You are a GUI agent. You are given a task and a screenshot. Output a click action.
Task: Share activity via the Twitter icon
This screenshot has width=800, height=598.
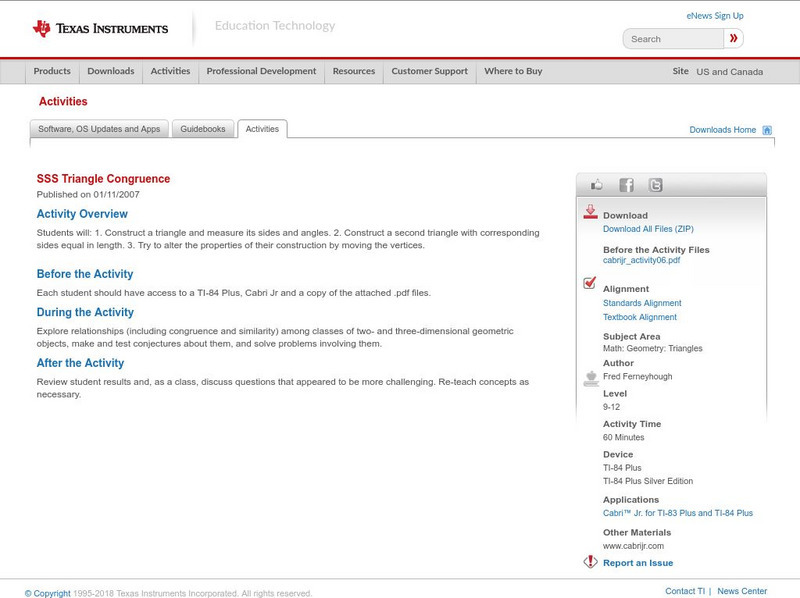[x=656, y=185]
